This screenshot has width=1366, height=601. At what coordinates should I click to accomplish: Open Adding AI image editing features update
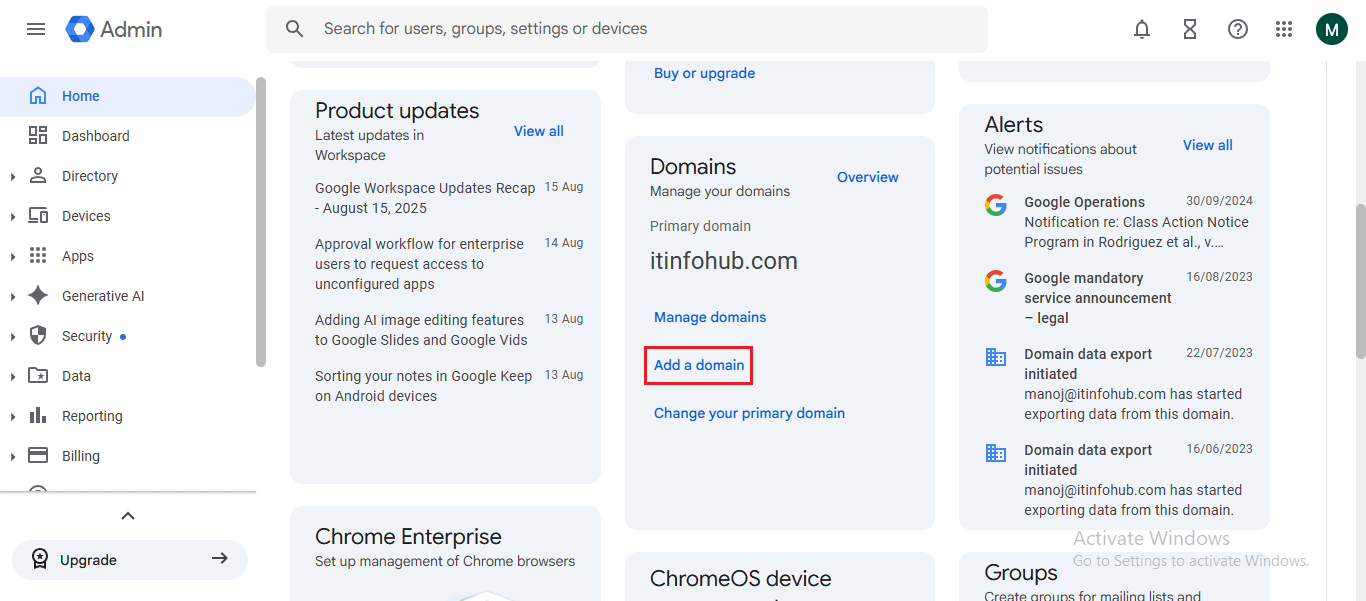(421, 330)
